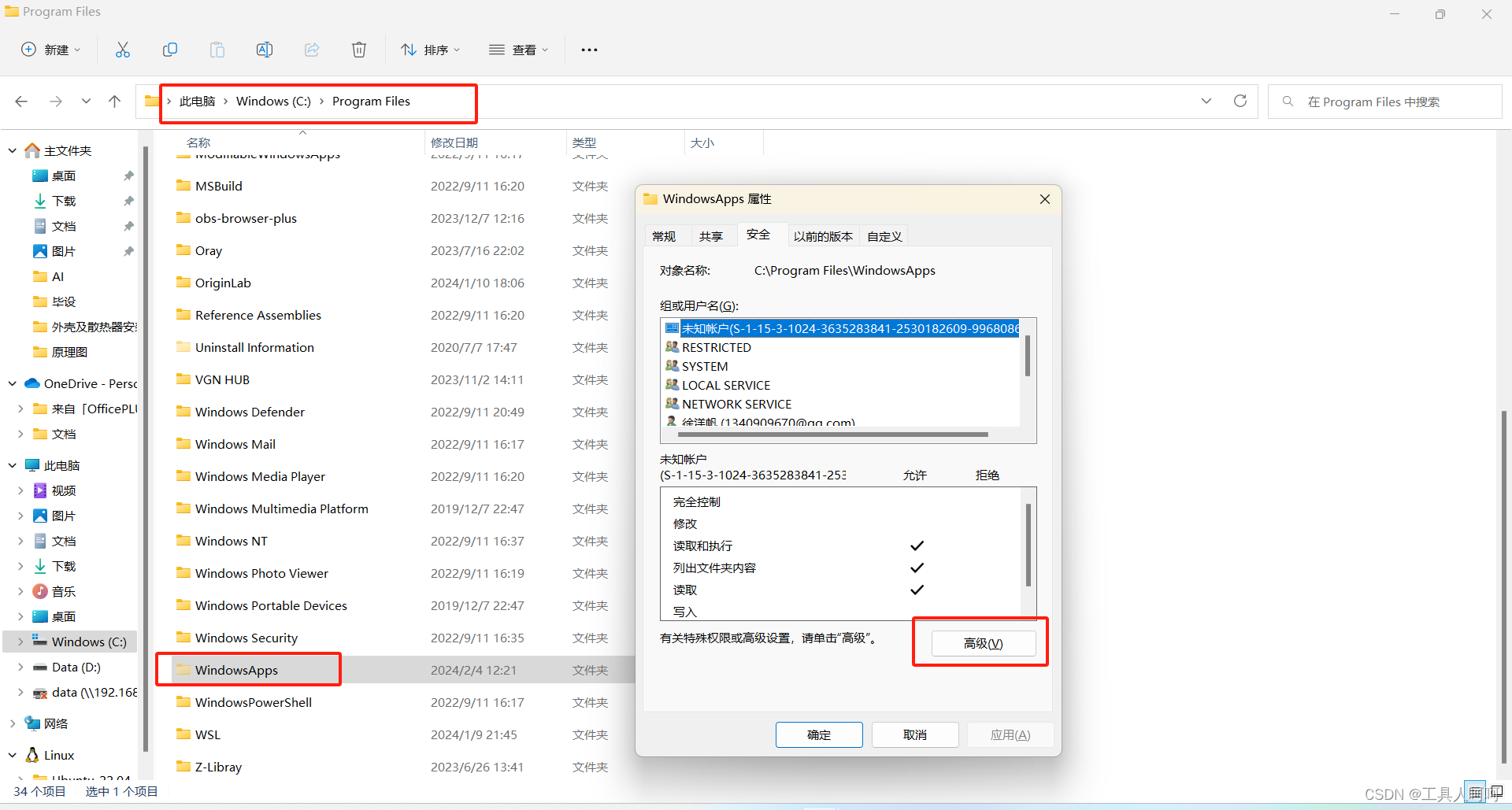Click the 高级(V) advanced button
This screenshot has height=810, width=1512.
[984, 643]
